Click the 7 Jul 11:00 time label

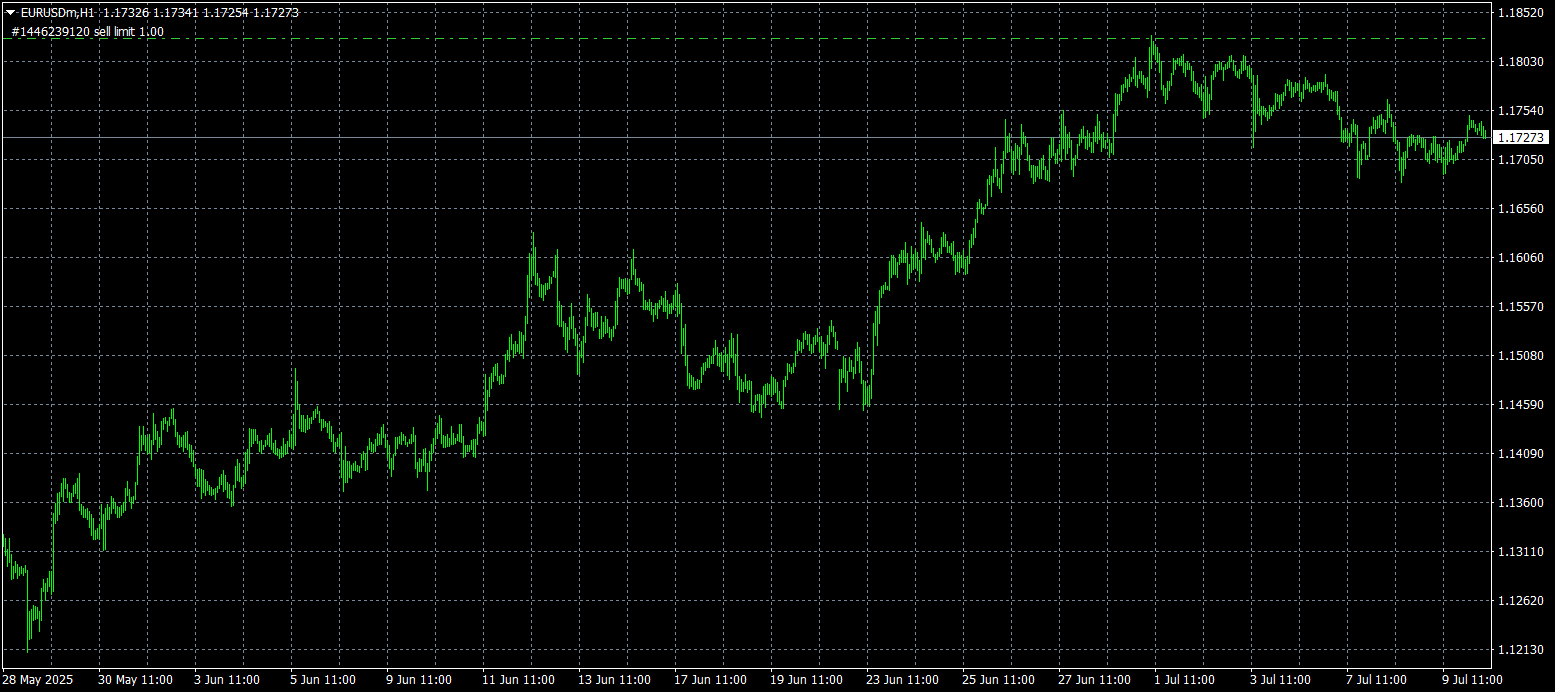[x=1379, y=680]
